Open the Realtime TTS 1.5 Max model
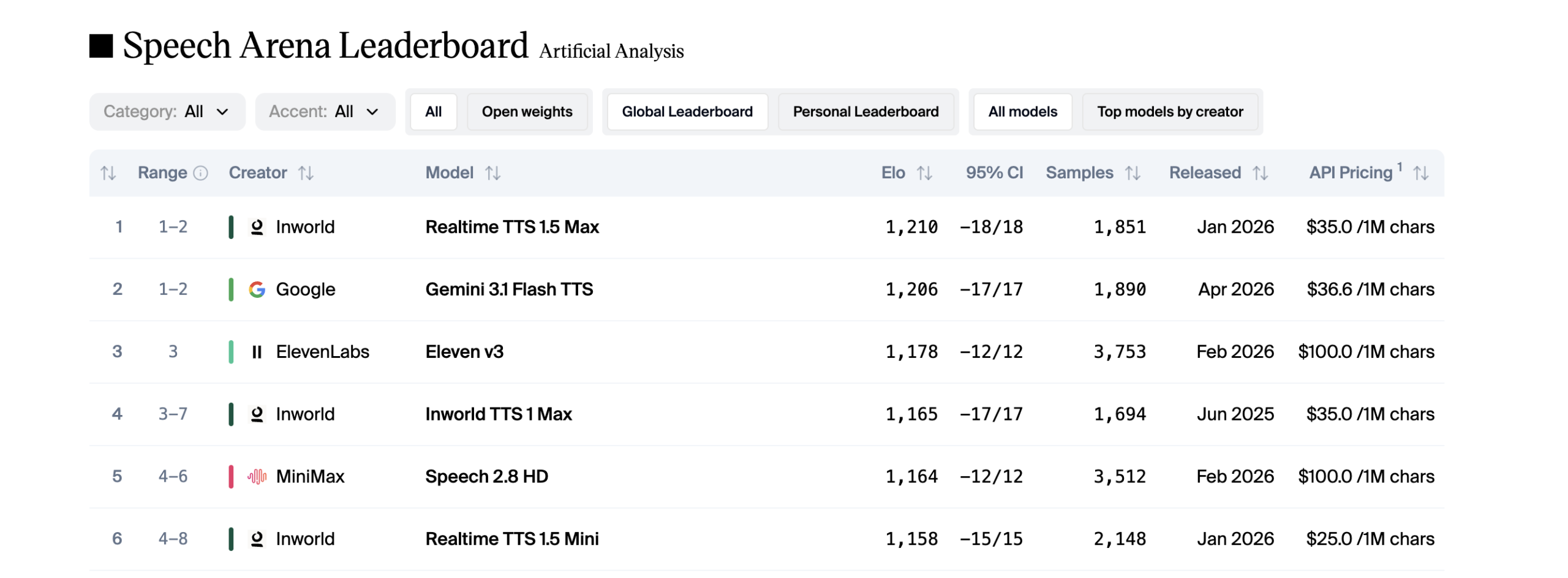 point(512,227)
